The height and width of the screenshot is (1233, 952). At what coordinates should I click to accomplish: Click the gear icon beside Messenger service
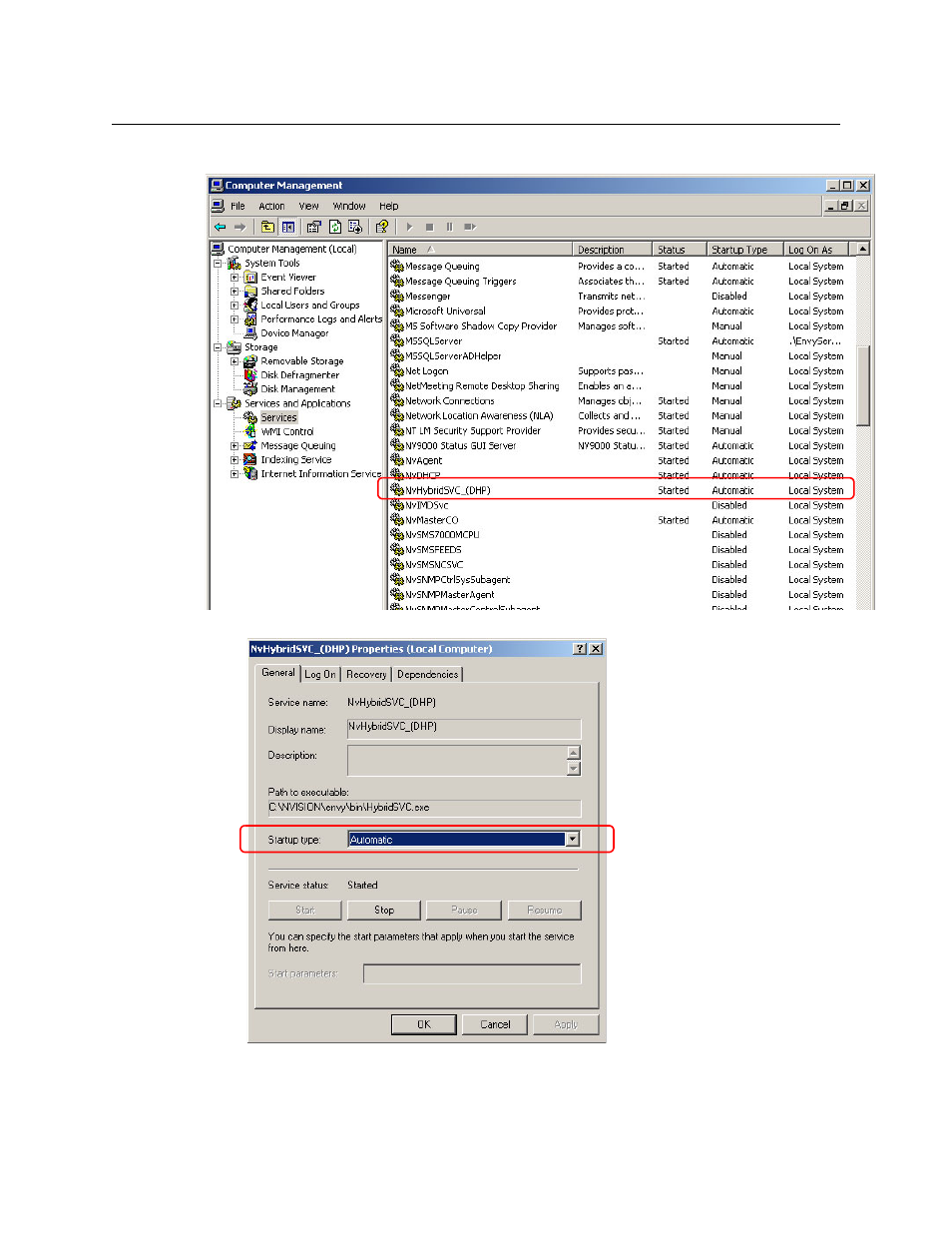point(396,296)
